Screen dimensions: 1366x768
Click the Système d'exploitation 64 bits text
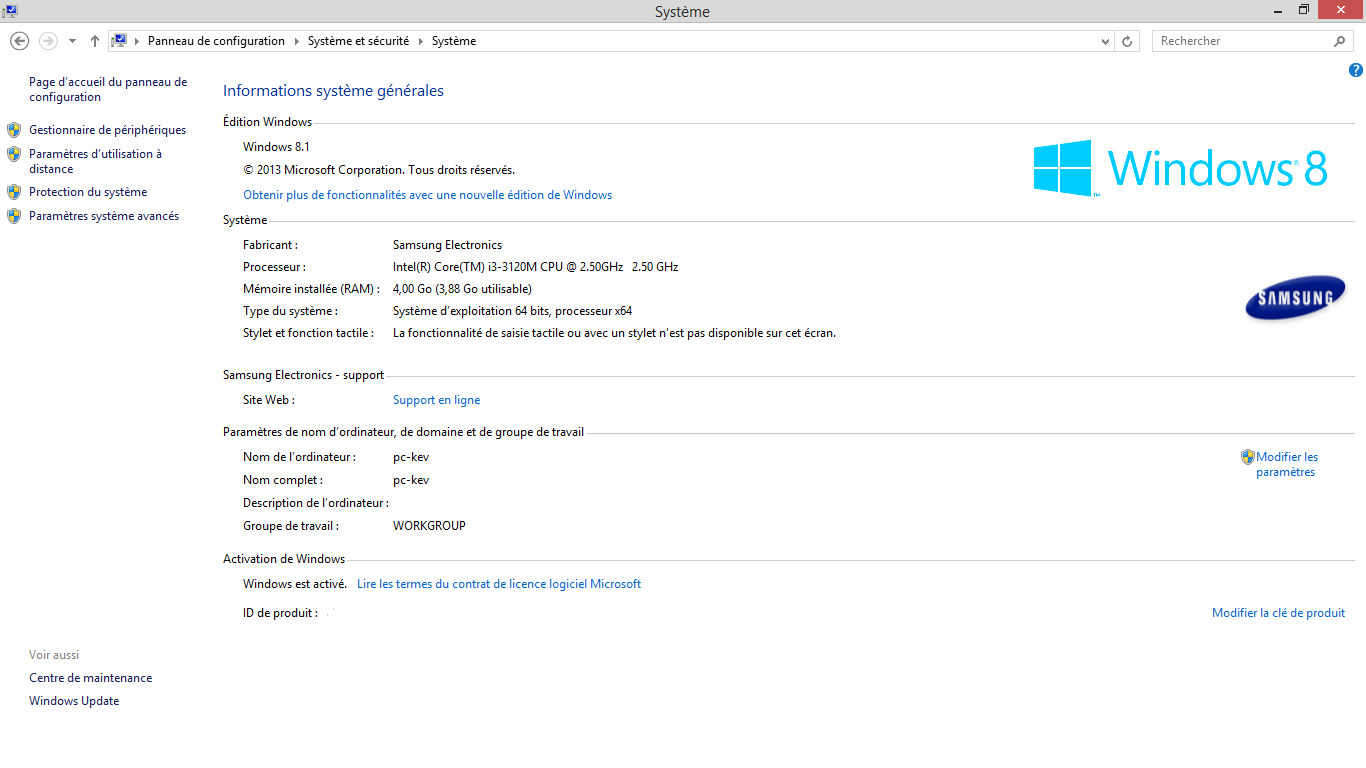tap(512, 311)
